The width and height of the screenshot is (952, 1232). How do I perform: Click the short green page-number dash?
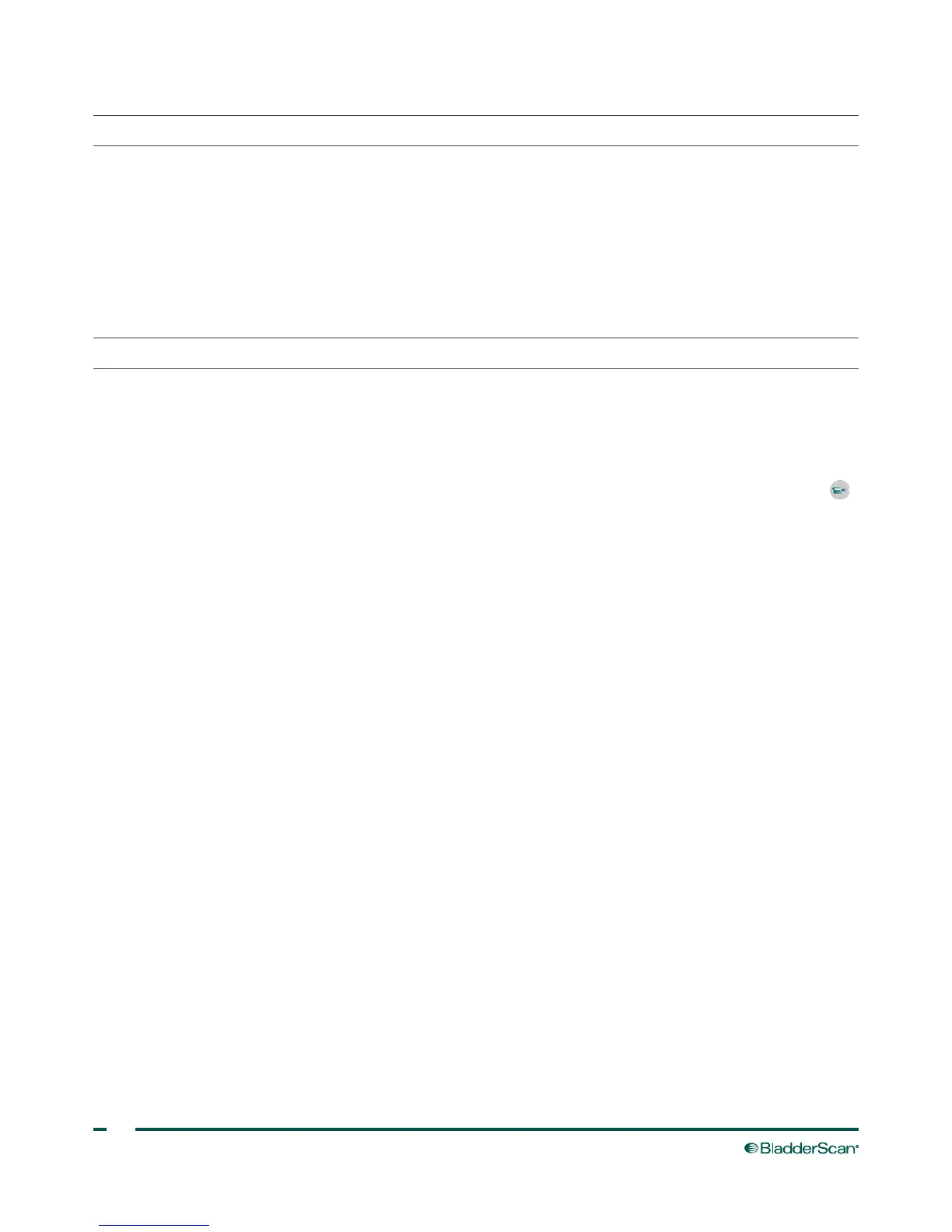[x=100, y=1129]
